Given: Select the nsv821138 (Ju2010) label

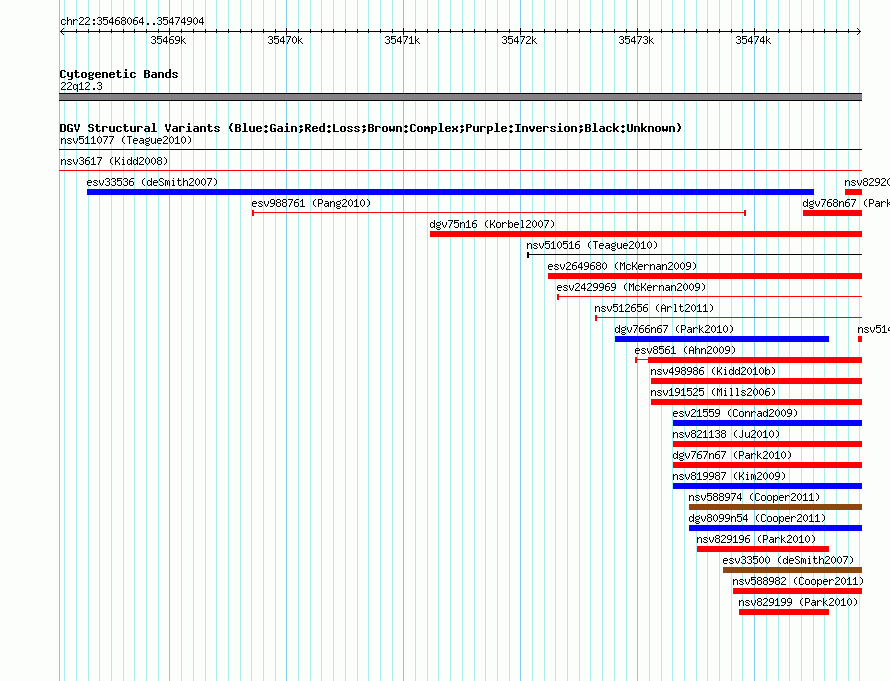Looking at the screenshot, I should coord(726,434).
